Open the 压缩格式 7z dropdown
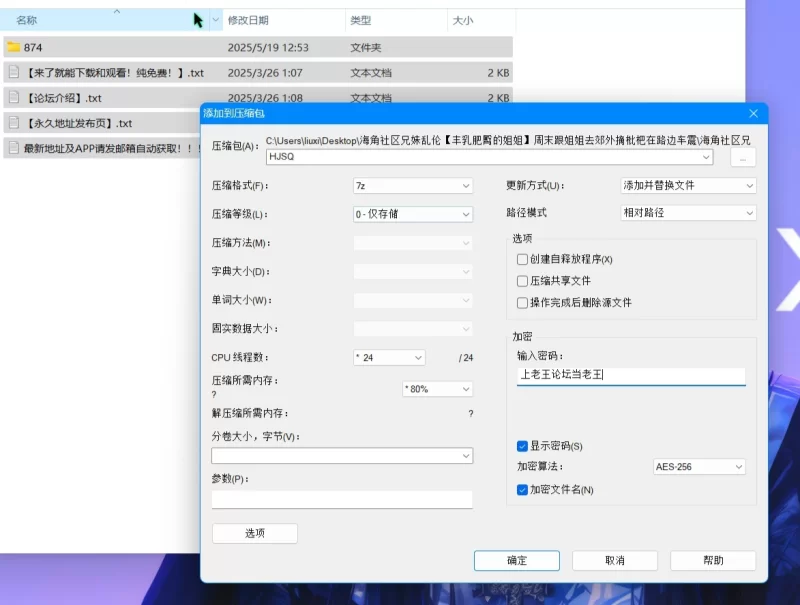Viewport: 800px width, 605px height. (x=412, y=186)
